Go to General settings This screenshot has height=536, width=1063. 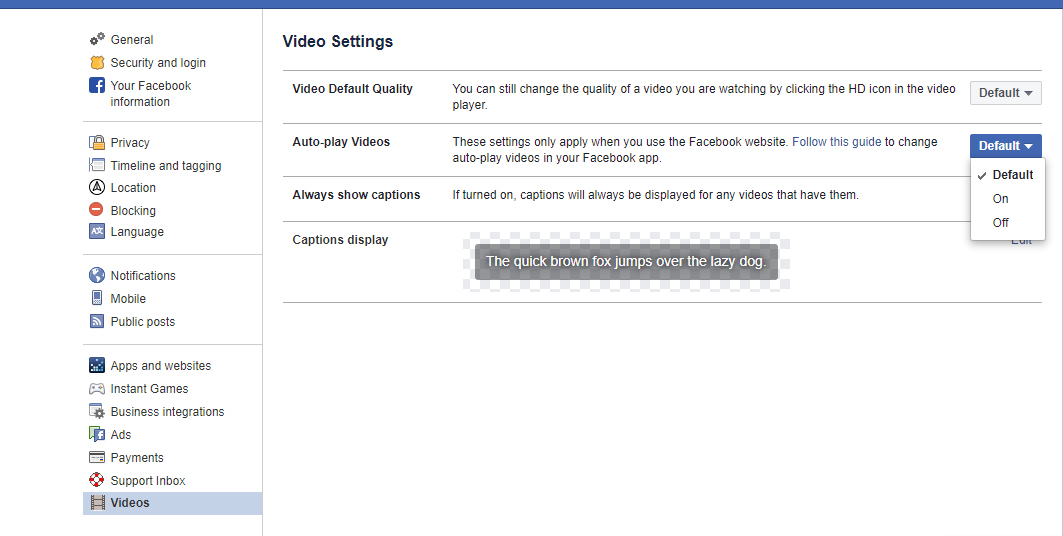point(132,39)
